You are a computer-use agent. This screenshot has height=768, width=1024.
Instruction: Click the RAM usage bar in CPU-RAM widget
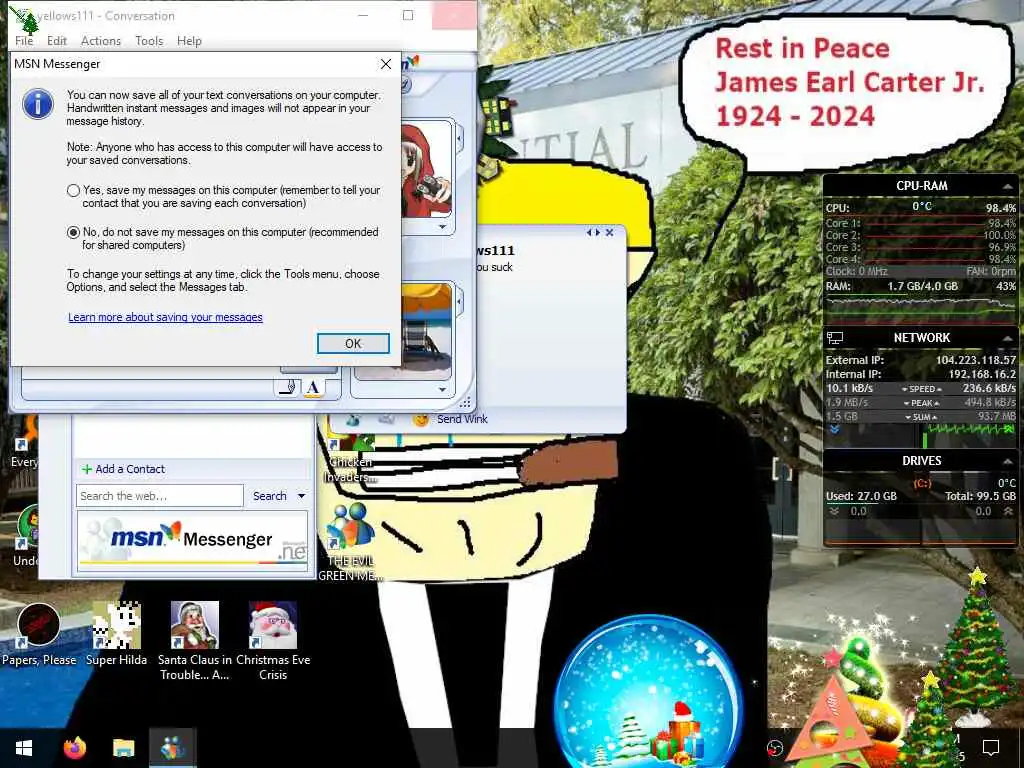pos(920,294)
